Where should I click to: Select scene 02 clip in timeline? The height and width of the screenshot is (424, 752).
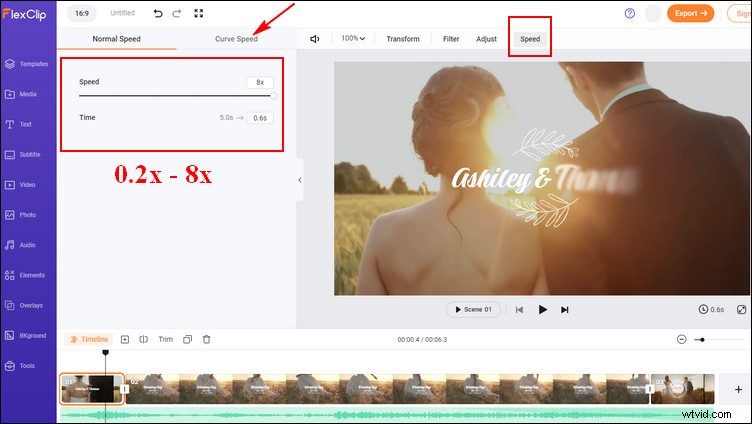click(x=388, y=389)
